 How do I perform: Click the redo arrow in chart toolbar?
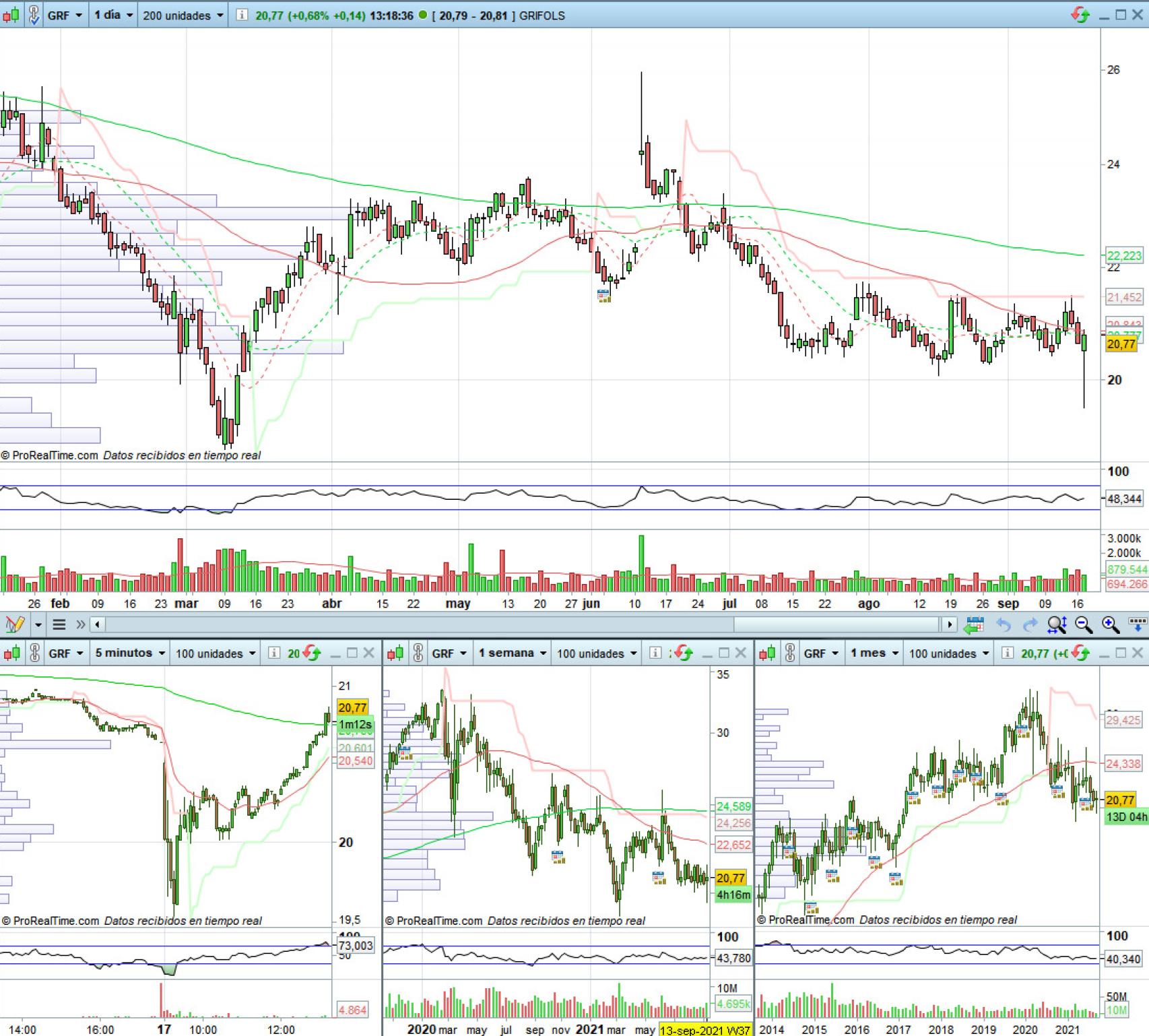1030,625
